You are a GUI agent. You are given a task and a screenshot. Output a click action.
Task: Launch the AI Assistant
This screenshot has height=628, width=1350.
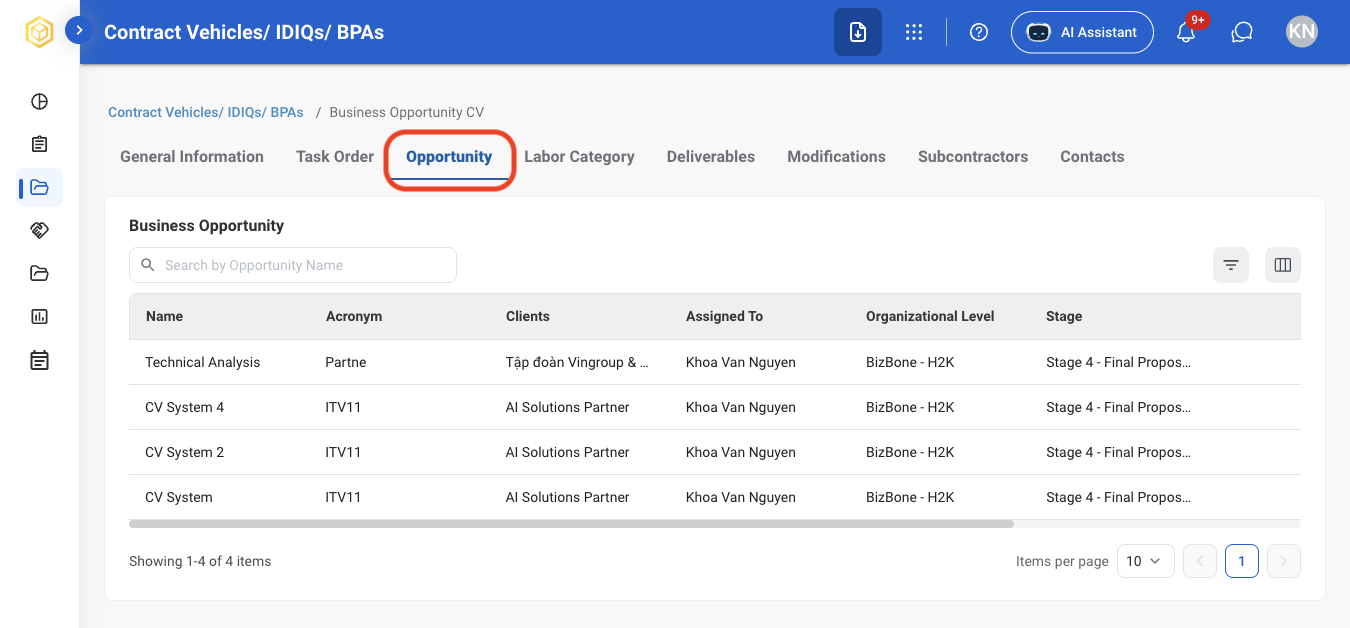click(x=1082, y=32)
